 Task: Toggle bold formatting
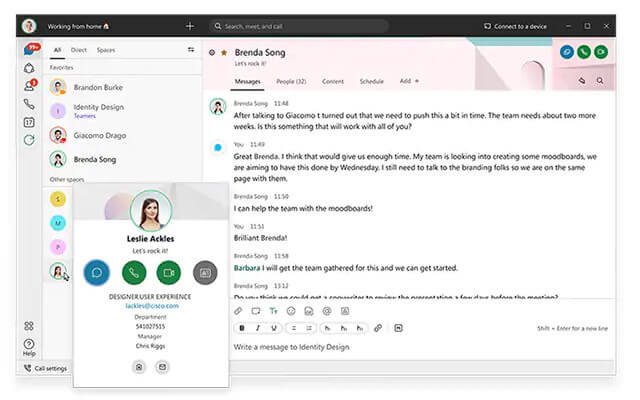click(242, 328)
